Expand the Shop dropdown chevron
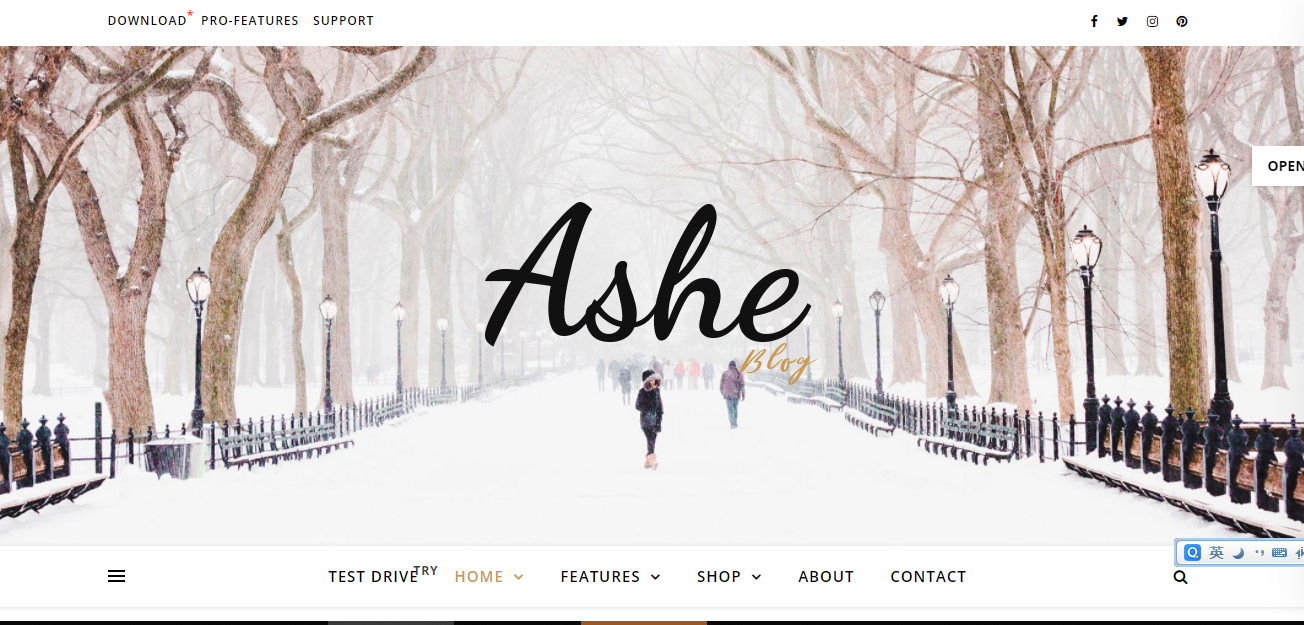Image resolution: width=1304 pixels, height=625 pixels. click(x=756, y=577)
